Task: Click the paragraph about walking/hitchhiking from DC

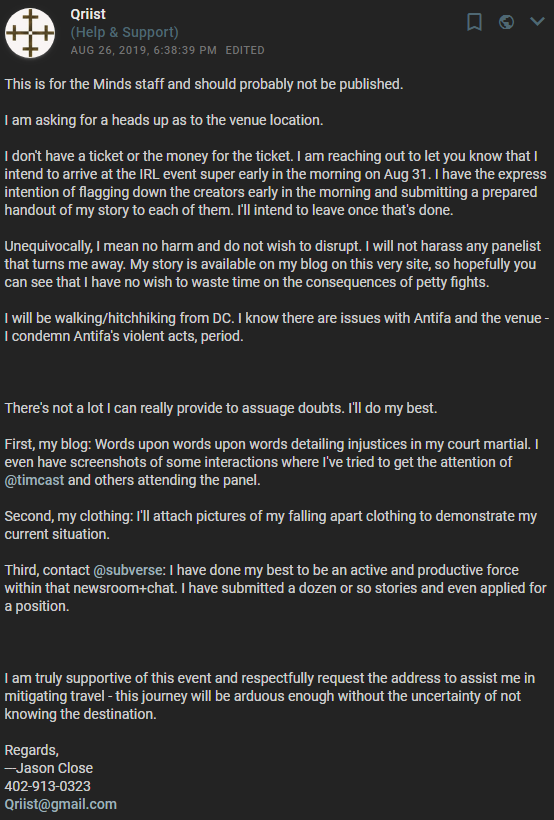Action: point(277,327)
